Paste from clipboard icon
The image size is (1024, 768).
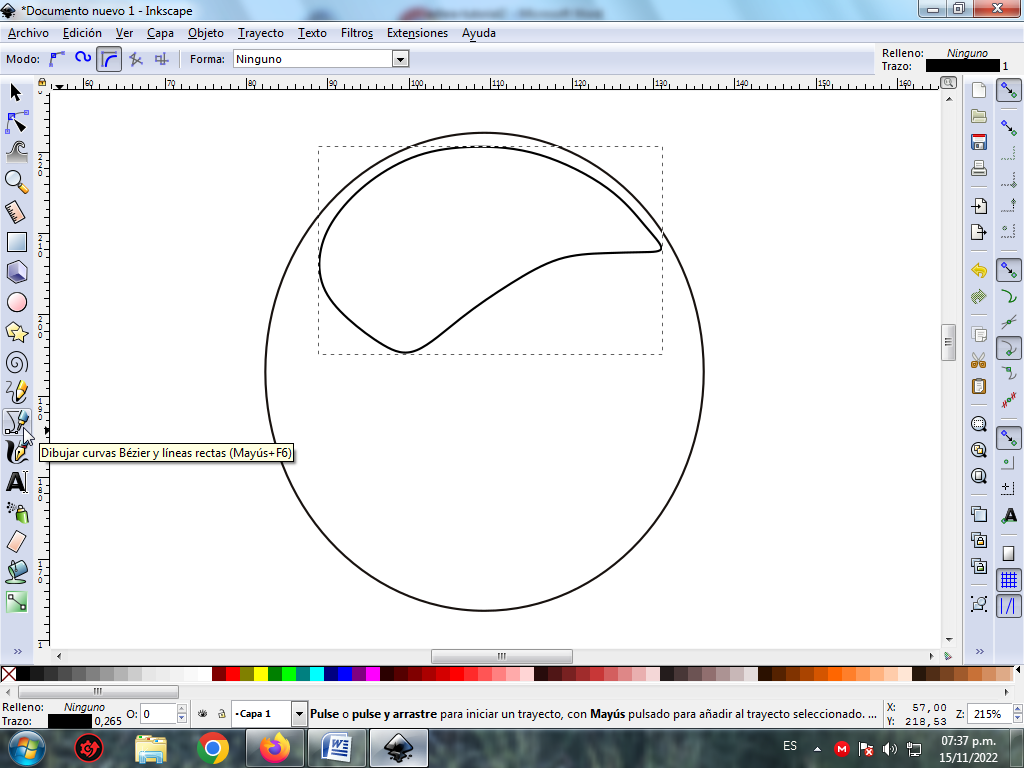point(978,386)
